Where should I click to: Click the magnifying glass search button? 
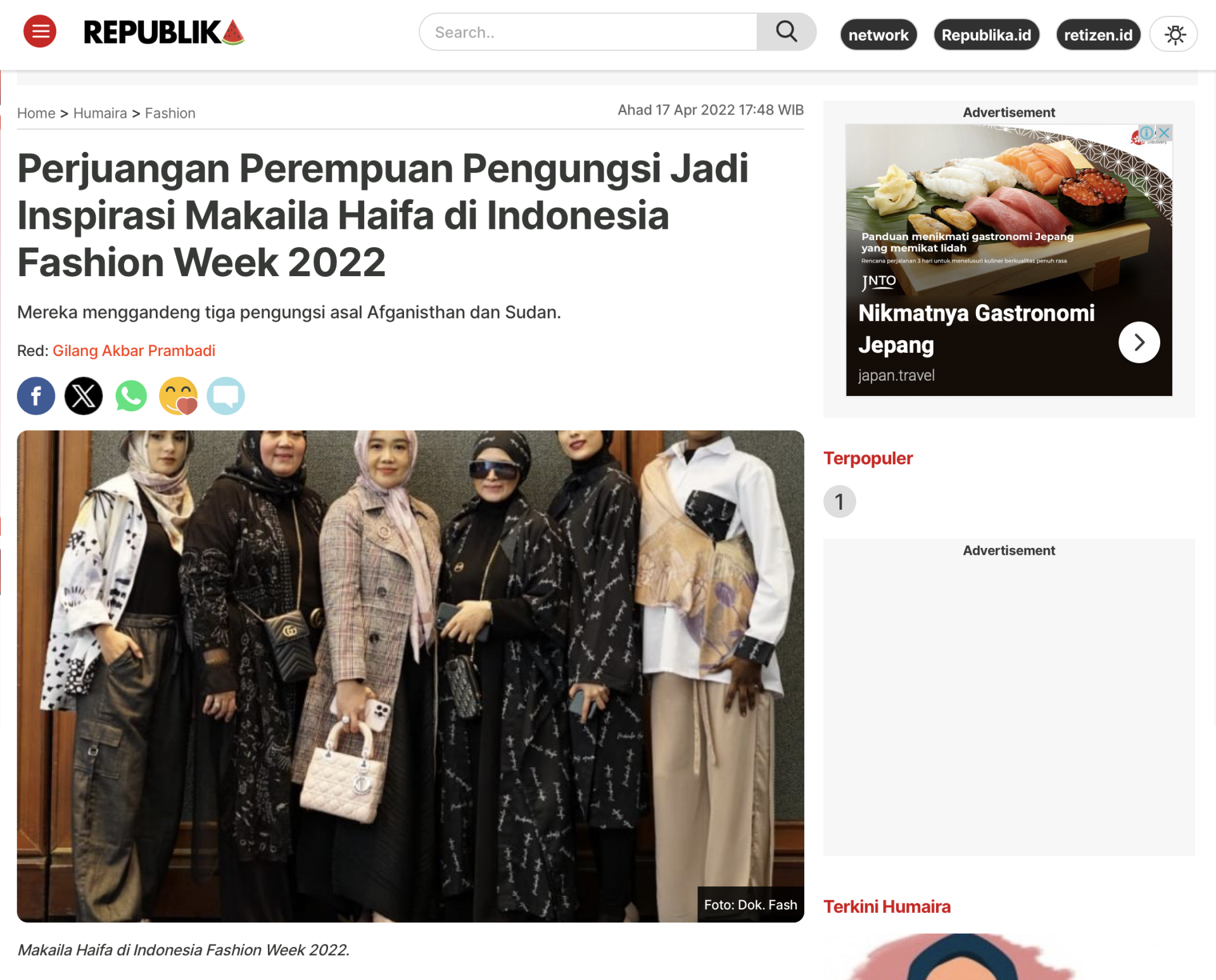[x=786, y=32]
